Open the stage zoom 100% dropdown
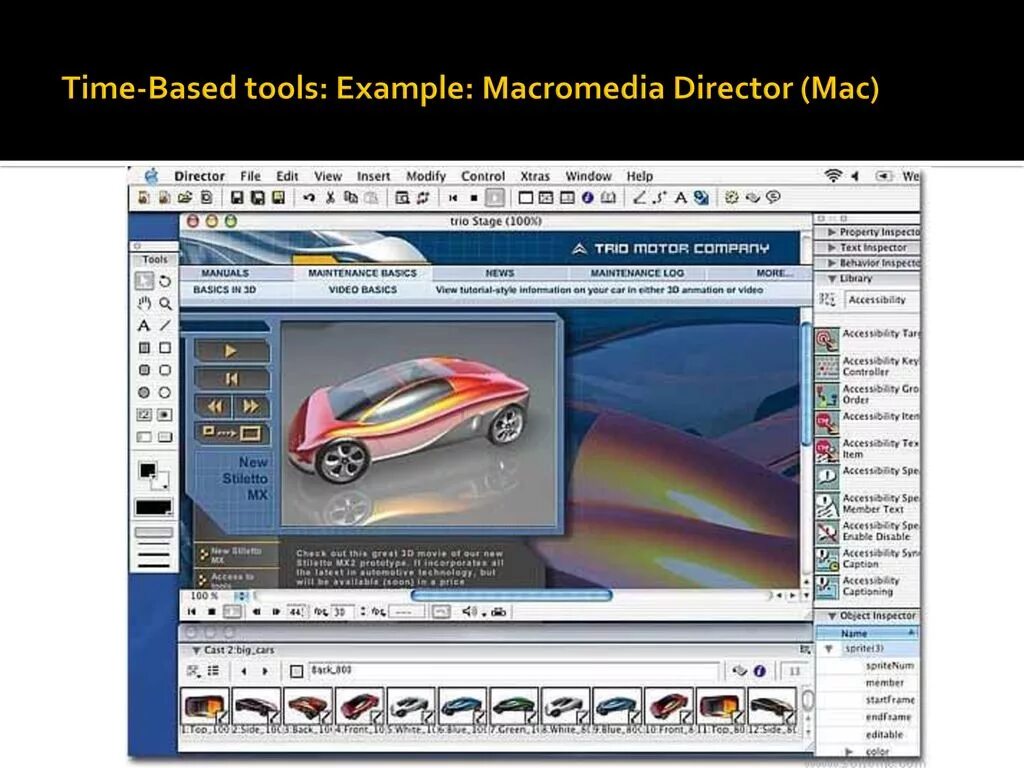 click(x=242, y=596)
